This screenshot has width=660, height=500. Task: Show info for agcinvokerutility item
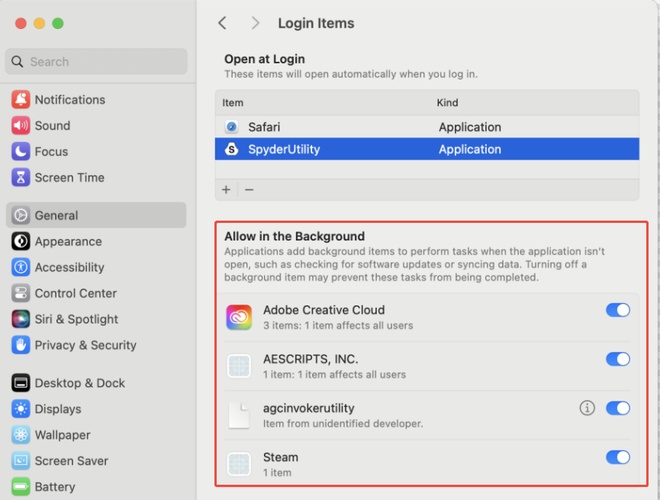pyautogui.click(x=587, y=408)
